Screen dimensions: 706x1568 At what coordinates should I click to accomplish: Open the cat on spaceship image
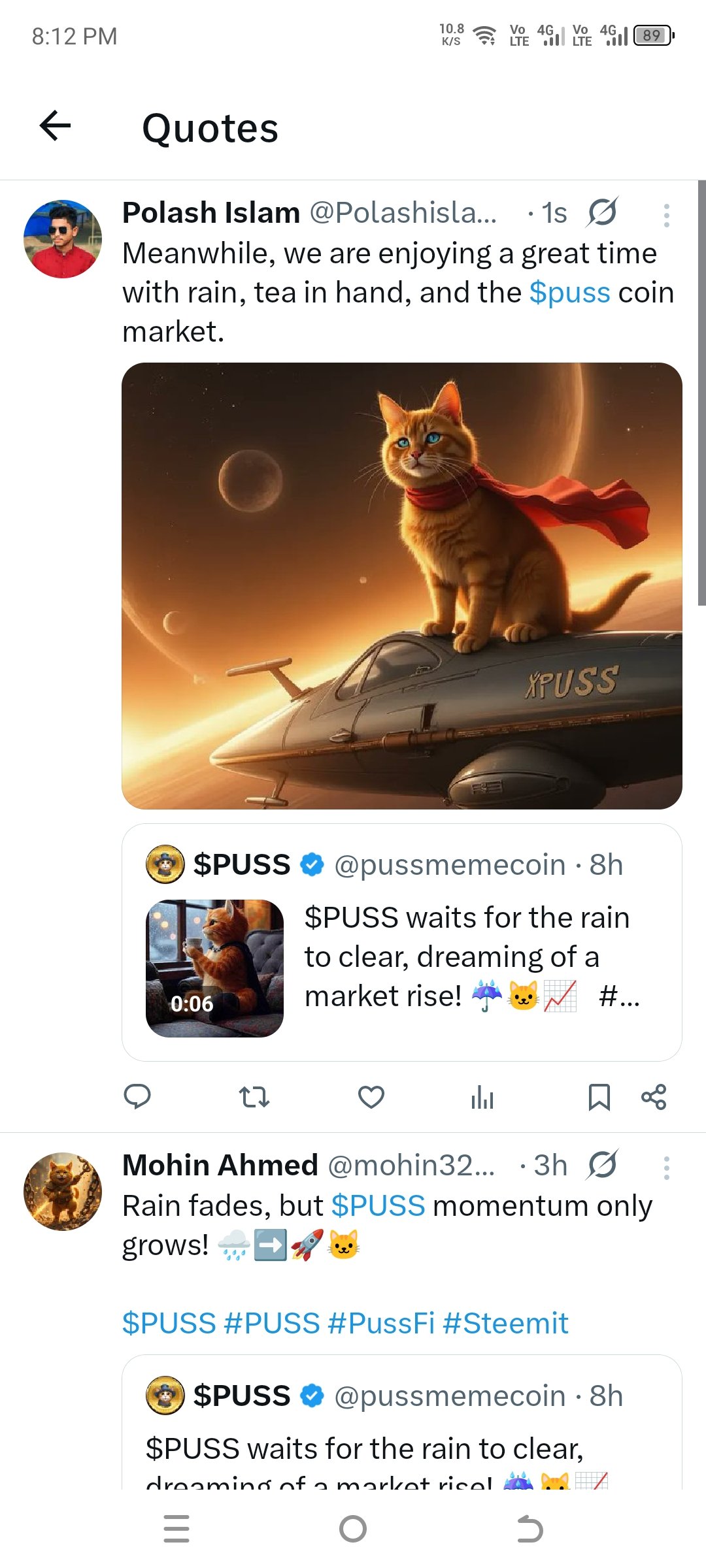pyautogui.click(x=402, y=585)
